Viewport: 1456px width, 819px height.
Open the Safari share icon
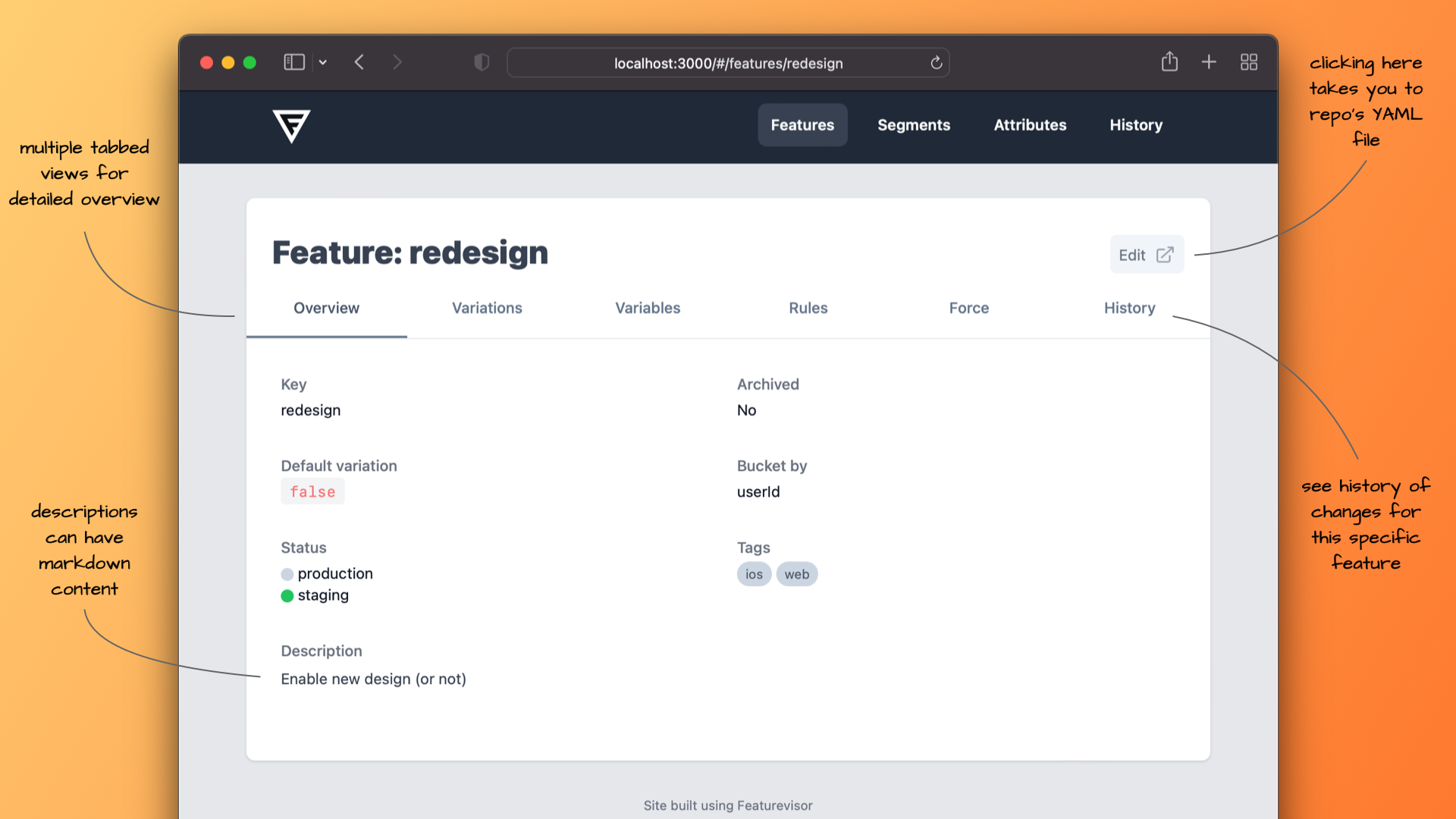click(x=1169, y=61)
